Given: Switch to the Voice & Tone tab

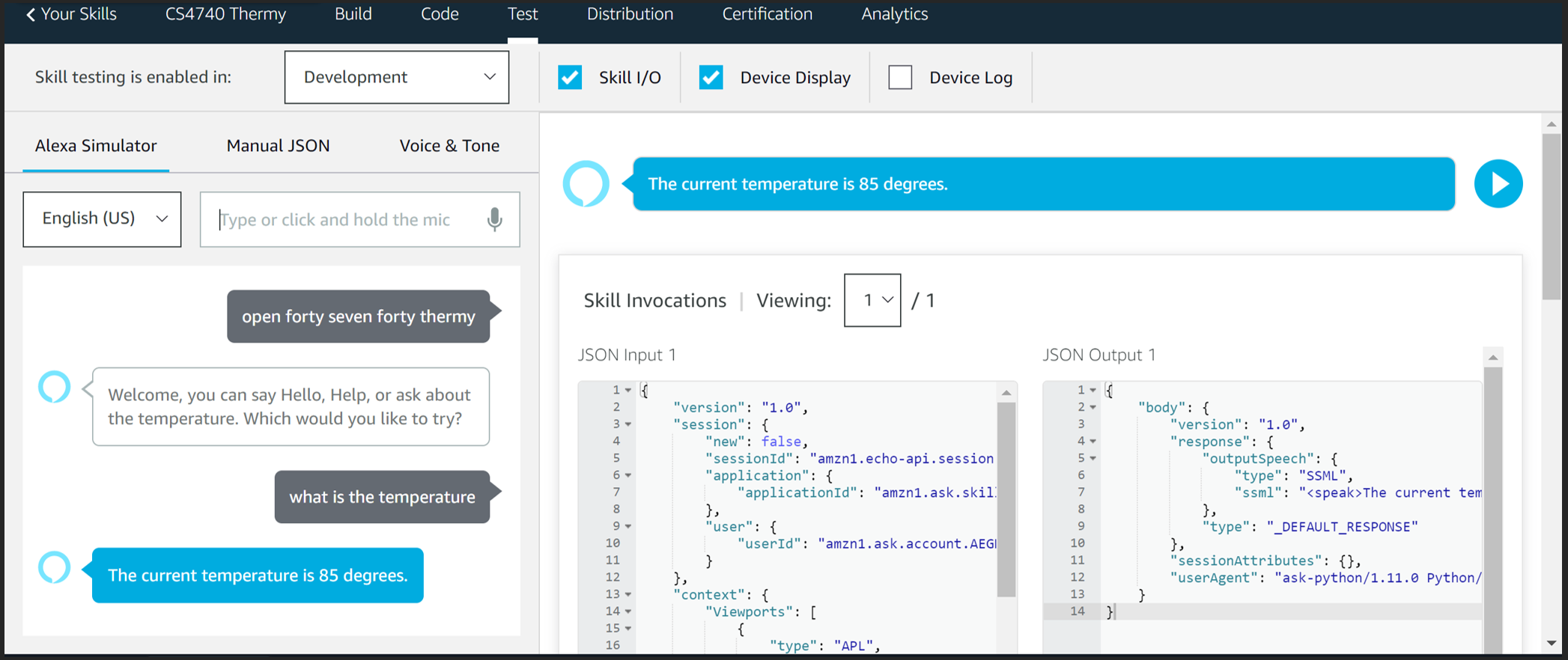Looking at the screenshot, I should pos(449,146).
